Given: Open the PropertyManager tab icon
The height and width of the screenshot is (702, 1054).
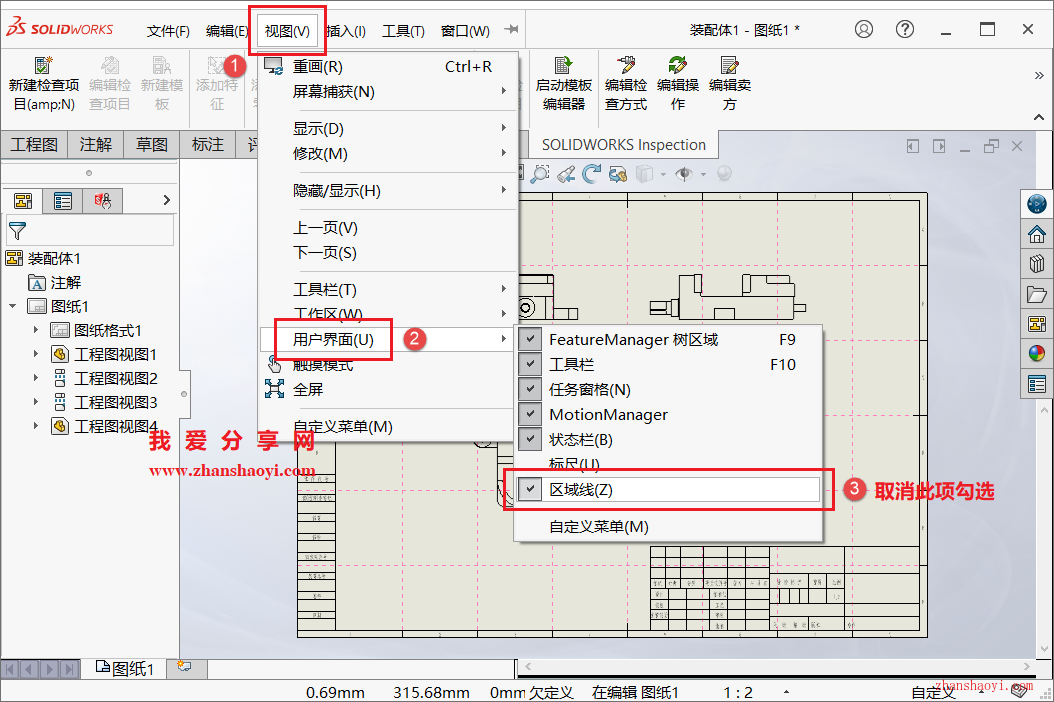Looking at the screenshot, I should (x=63, y=200).
